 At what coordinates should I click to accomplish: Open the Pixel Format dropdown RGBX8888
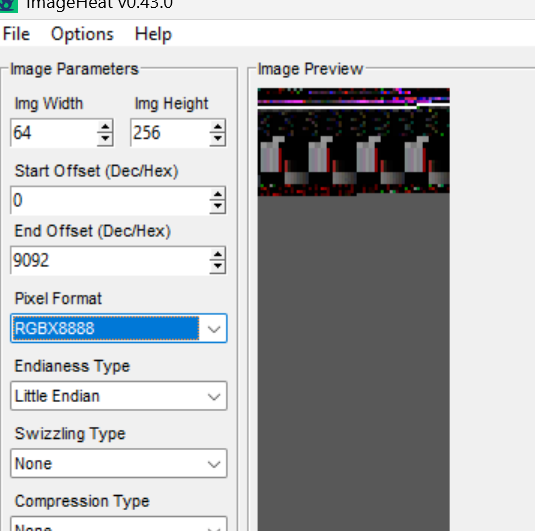pyautogui.click(x=119, y=328)
